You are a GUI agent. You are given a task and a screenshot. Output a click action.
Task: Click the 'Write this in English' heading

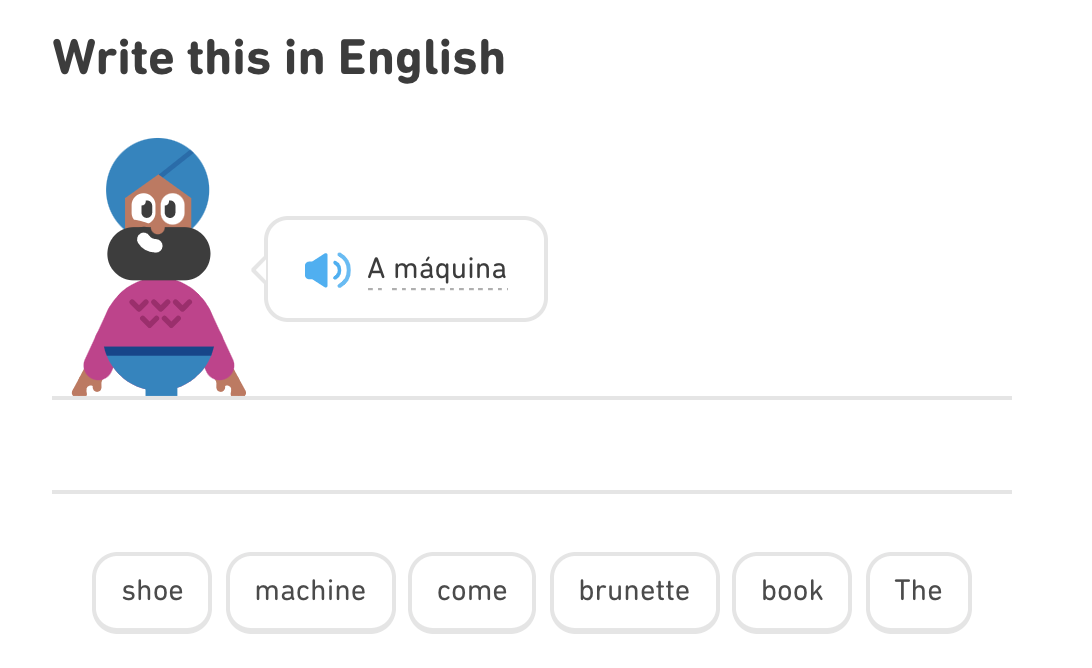(279, 58)
